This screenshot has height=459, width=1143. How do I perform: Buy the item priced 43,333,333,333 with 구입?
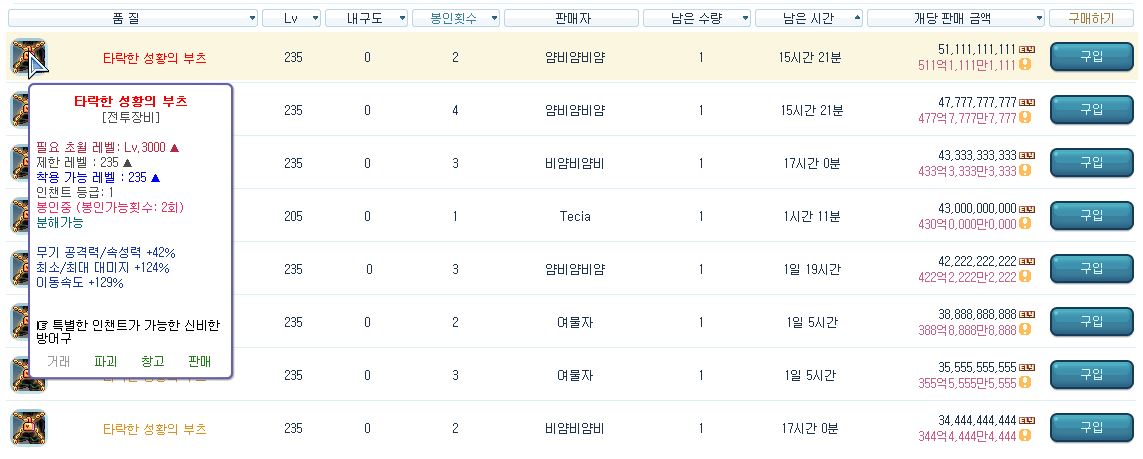[x=1091, y=162]
